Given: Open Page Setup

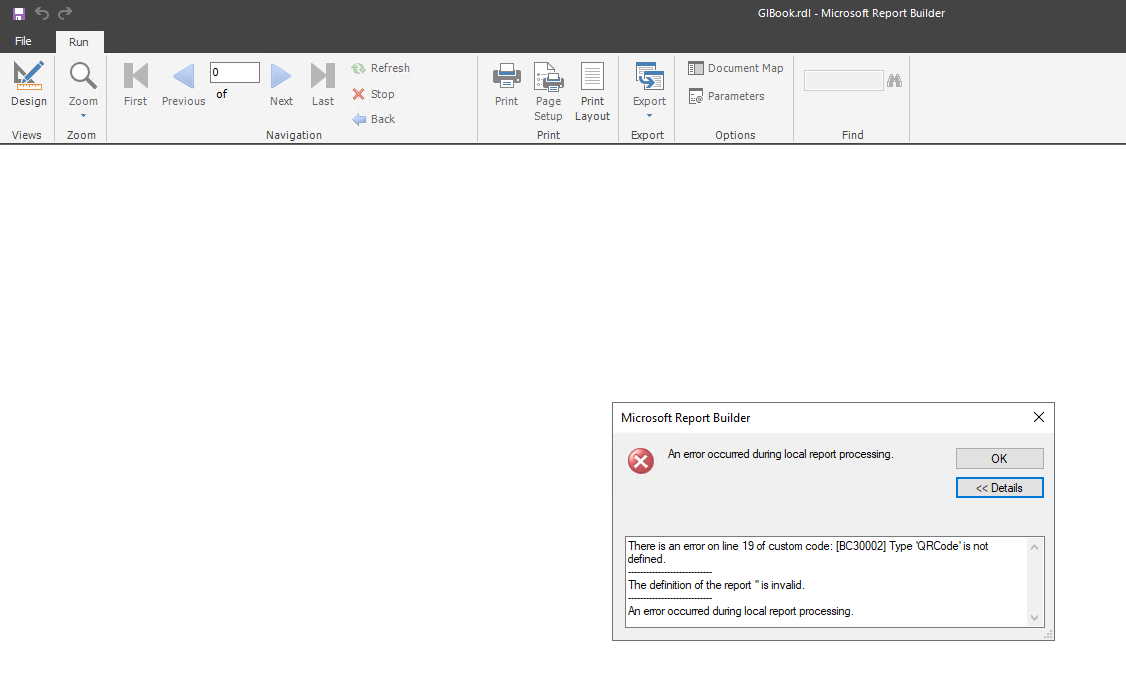Looking at the screenshot, I should click(548, 91).
